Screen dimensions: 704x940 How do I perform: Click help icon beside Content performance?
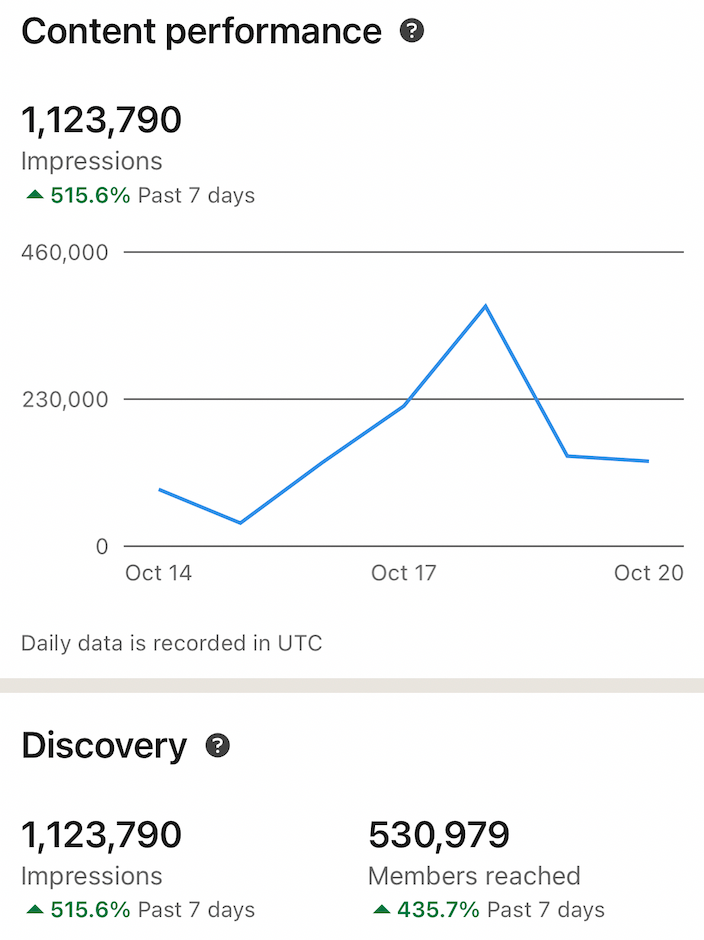pos(411,31)
